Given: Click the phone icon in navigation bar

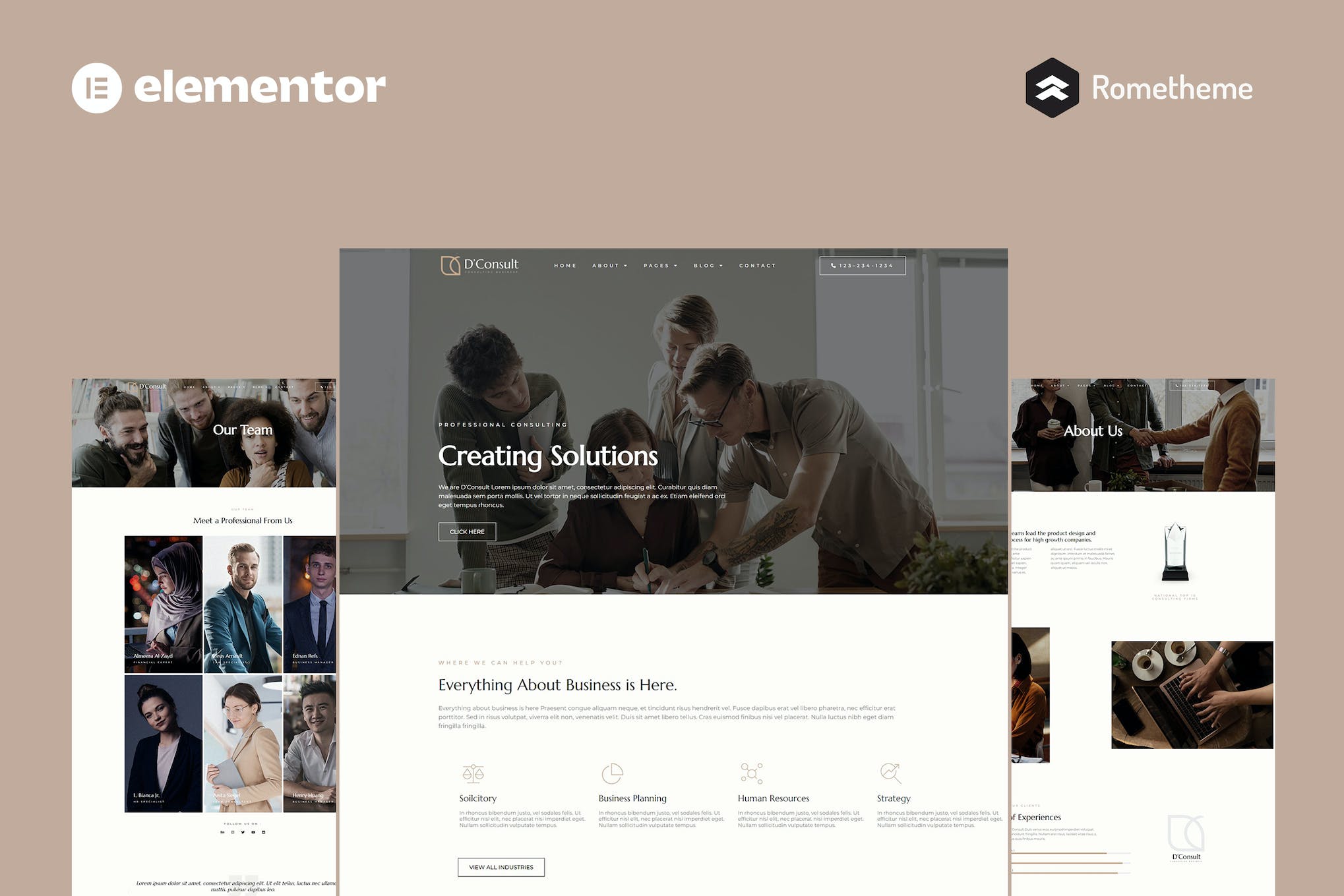Looking at the screenshot, I should [x=832, y=264].
